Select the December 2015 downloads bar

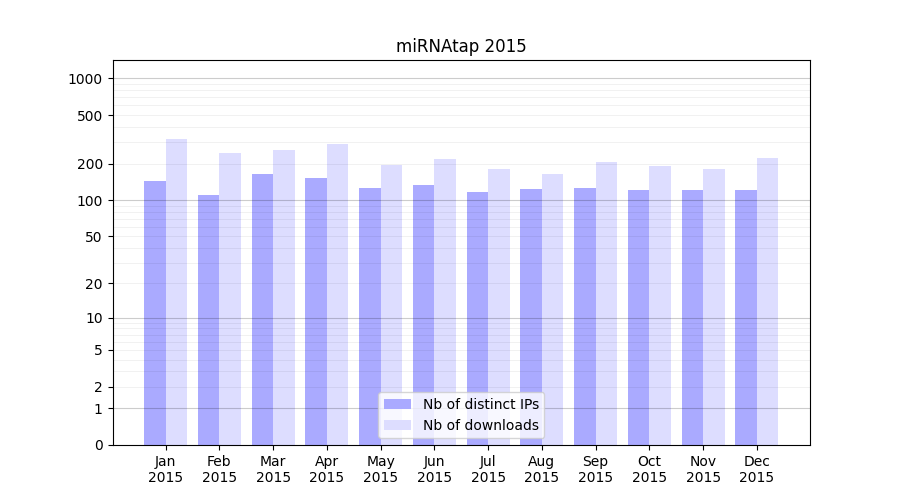[x=767, y=301]
